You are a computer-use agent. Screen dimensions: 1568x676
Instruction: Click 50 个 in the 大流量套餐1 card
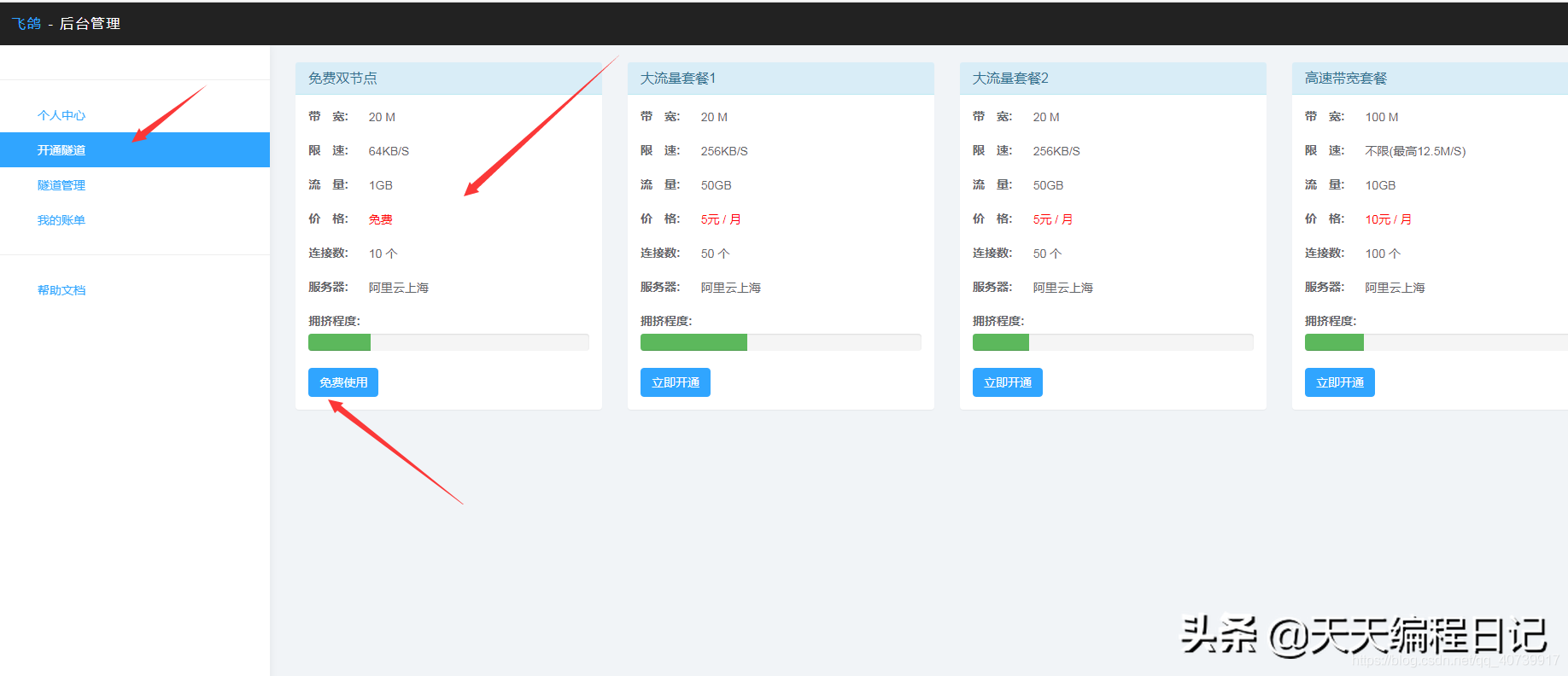716,253
